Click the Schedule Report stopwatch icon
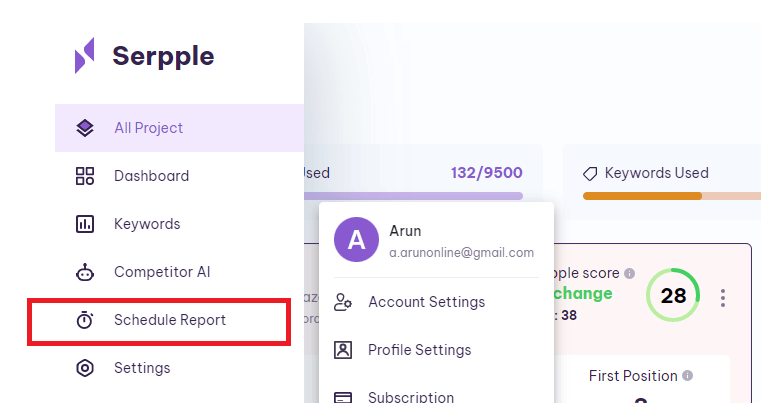Viewport: 761px width, 403px height. [85, 320]
